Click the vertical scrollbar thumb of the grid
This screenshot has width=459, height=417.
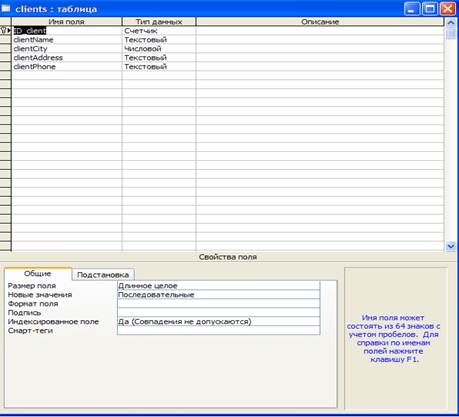pos(451,33)
